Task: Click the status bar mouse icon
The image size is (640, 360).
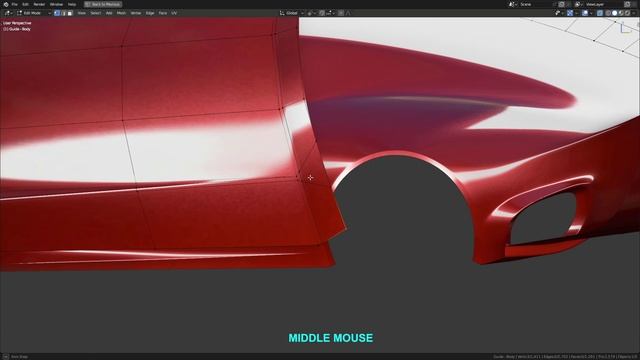Action: [x=5, y=357]
